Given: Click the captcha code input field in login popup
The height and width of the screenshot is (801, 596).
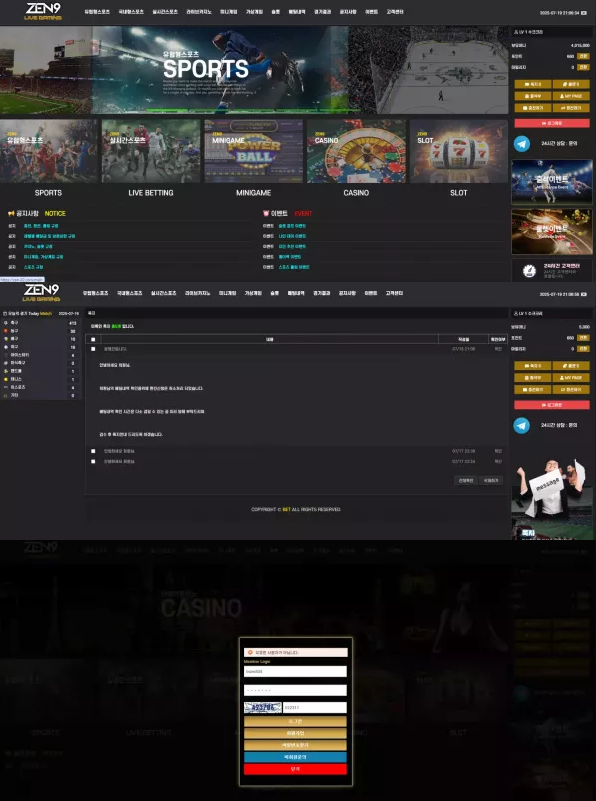Looking at the screenshot, I should [315, 708].
